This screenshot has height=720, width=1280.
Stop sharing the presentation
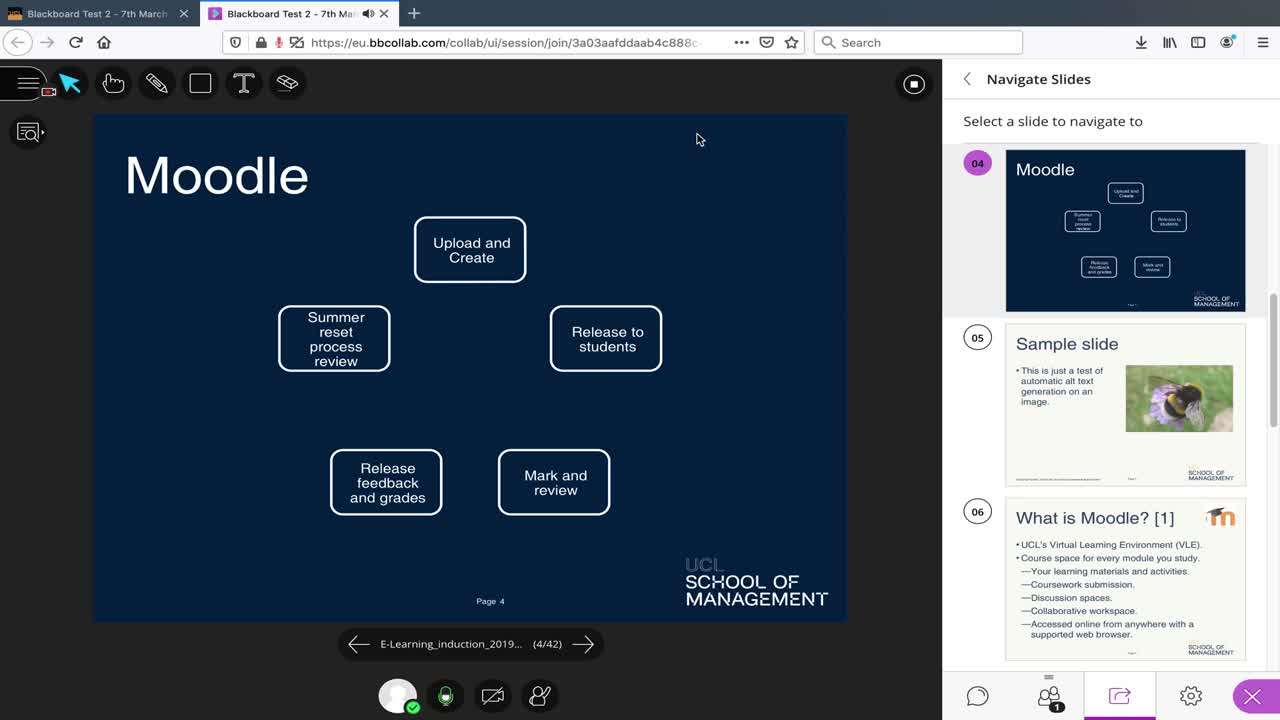pos(913,85)
